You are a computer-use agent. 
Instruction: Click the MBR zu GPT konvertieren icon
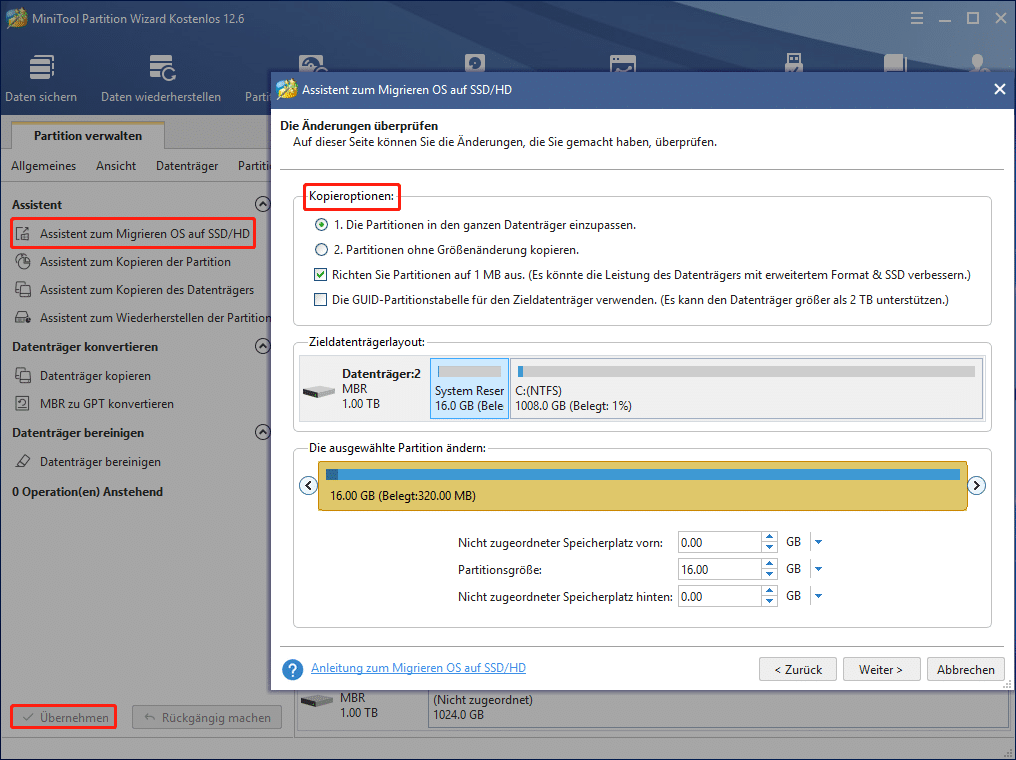click(x=23, y=404)
